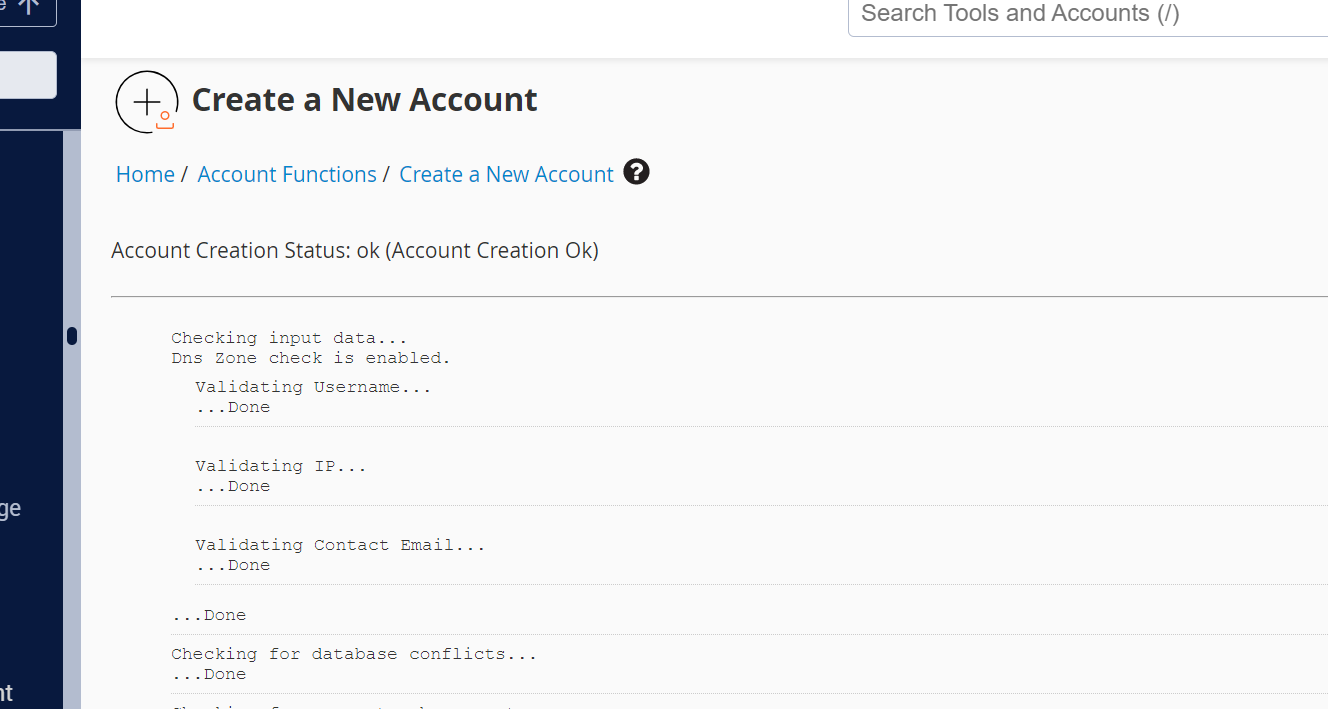Click the Checking for database conflicts line
The width and height of the screenshot is (1328, 709).
pyautogui.click(x=354, y=654)
